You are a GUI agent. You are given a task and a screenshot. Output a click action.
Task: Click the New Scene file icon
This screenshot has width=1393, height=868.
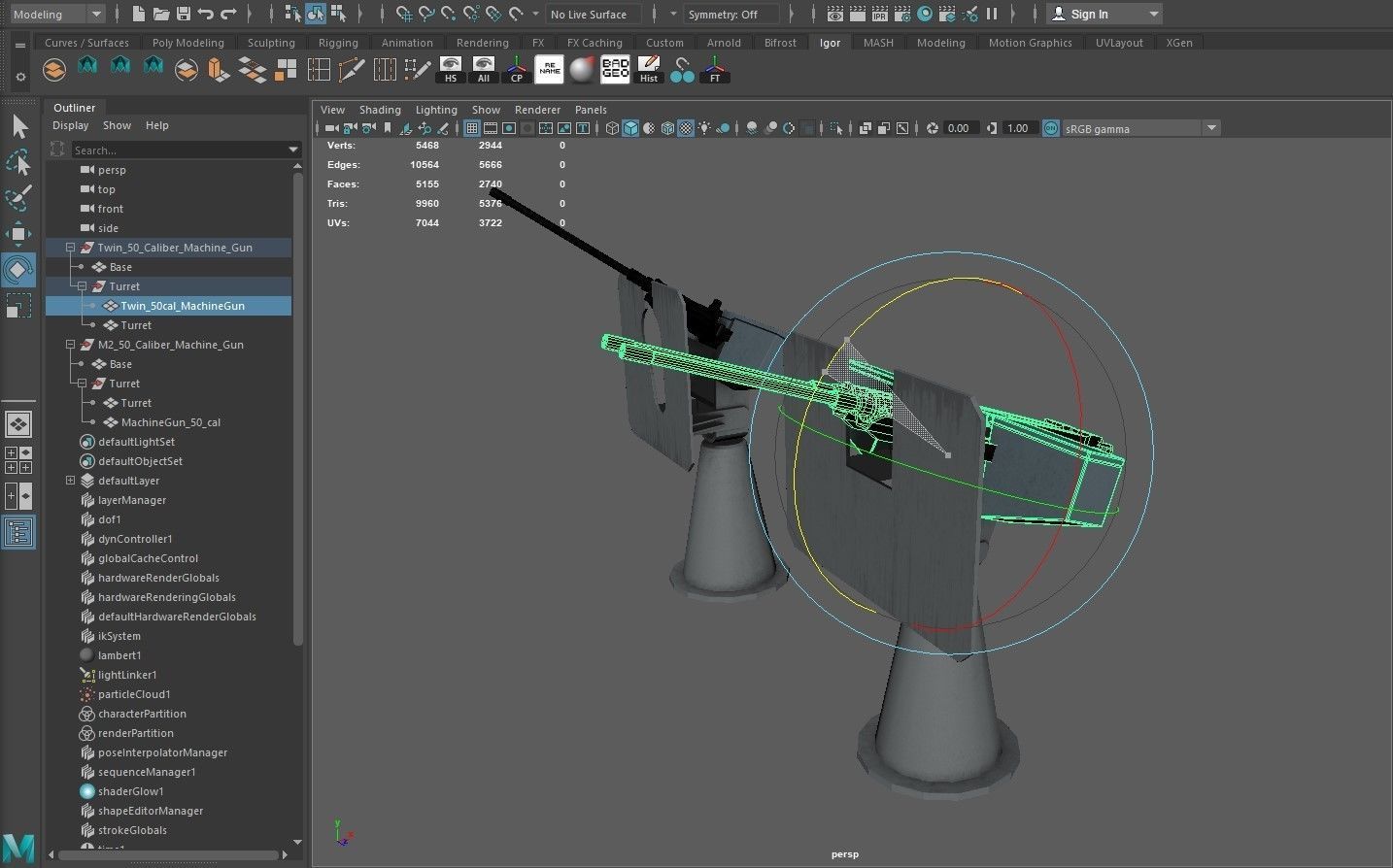click(x=138, y=14)
